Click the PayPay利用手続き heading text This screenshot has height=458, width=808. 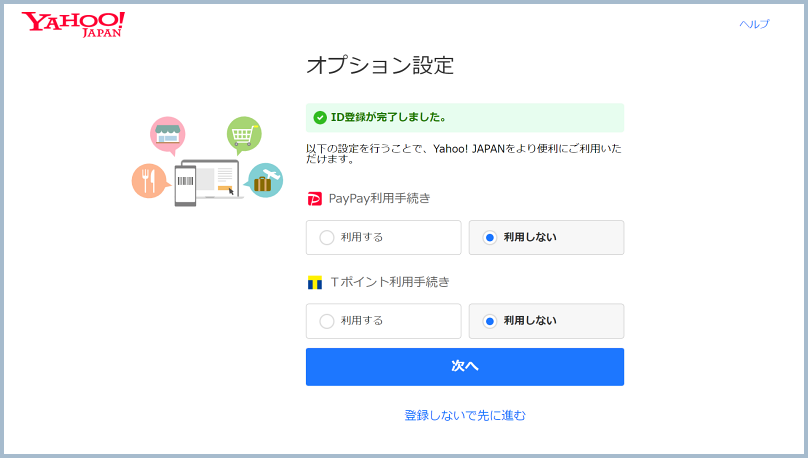[379, 198]
